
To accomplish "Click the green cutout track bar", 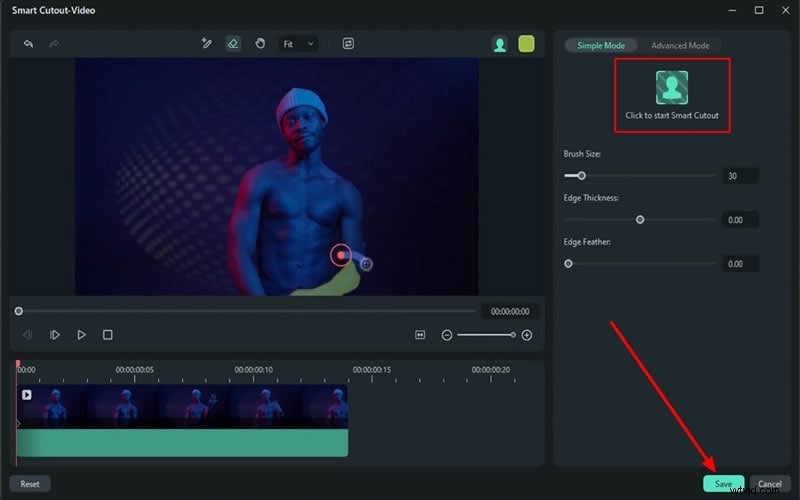I will (x=182, y=443).
